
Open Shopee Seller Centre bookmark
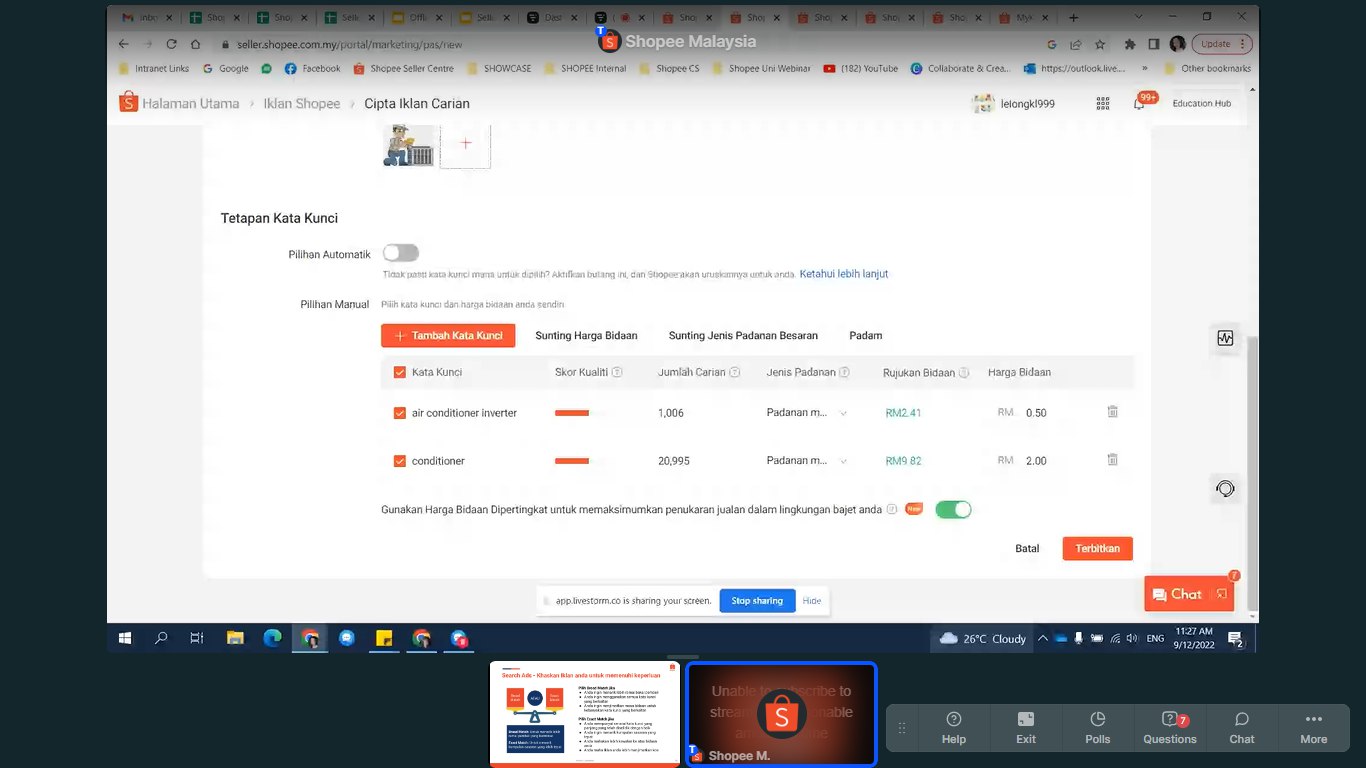pos(403,68)
